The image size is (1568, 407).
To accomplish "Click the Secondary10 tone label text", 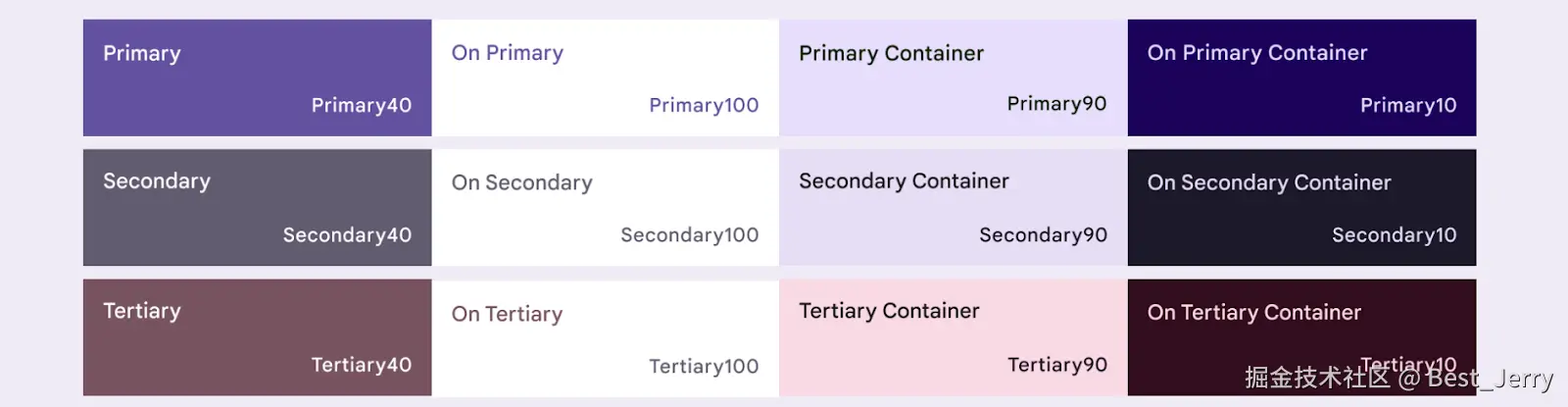I will 1394,234.
